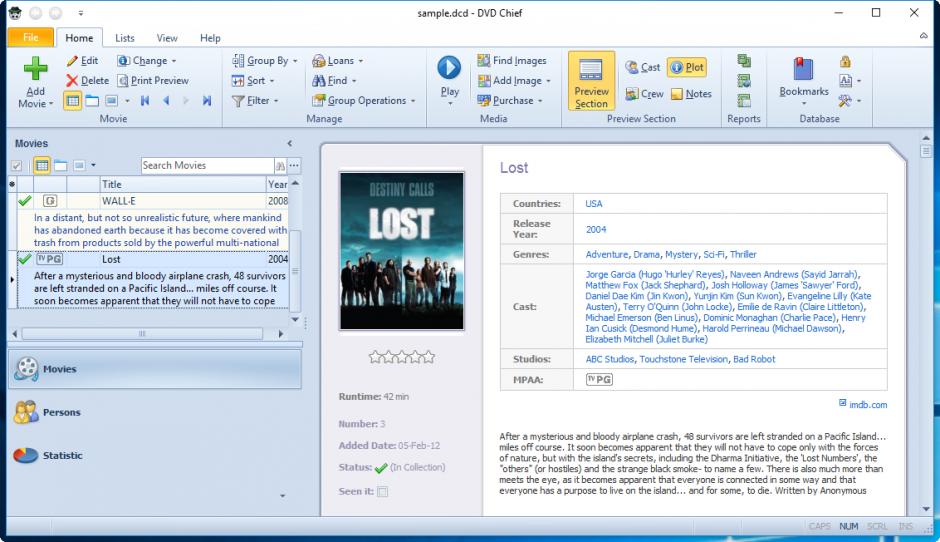The width and height of the screenshot is (940, 542).
Task: Open Statistic in navigation pane
Action: click(155, 455)
